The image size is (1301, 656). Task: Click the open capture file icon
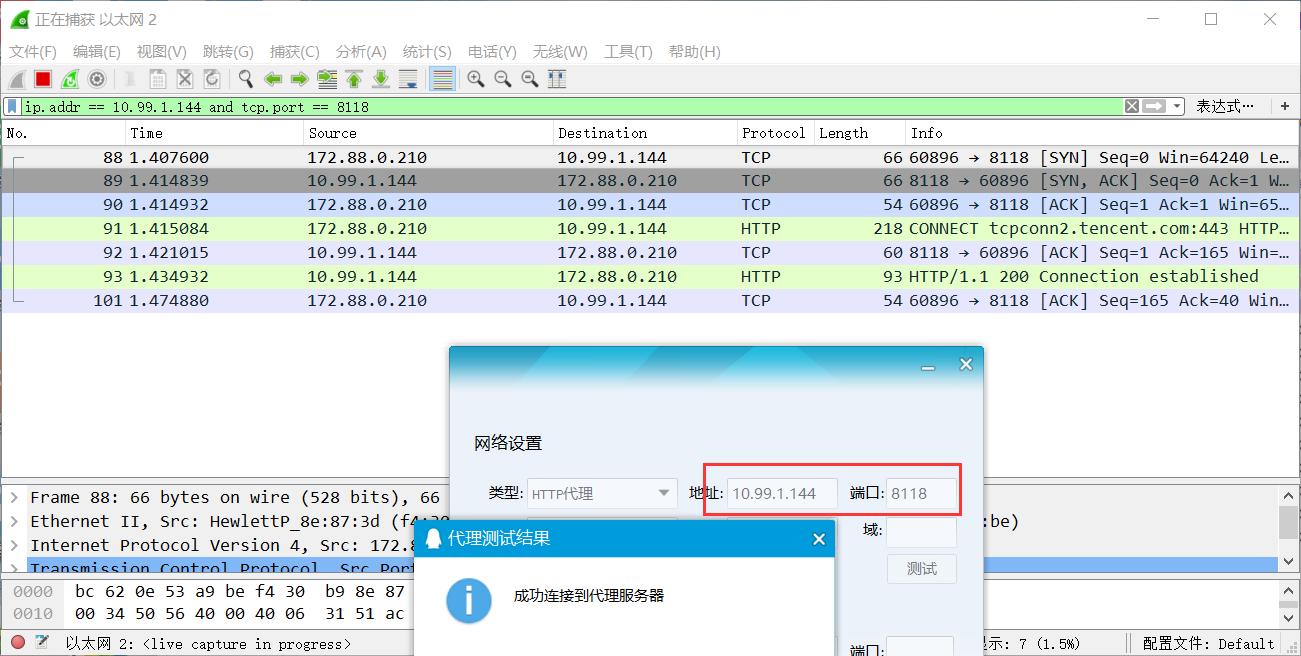pos(130,79)
